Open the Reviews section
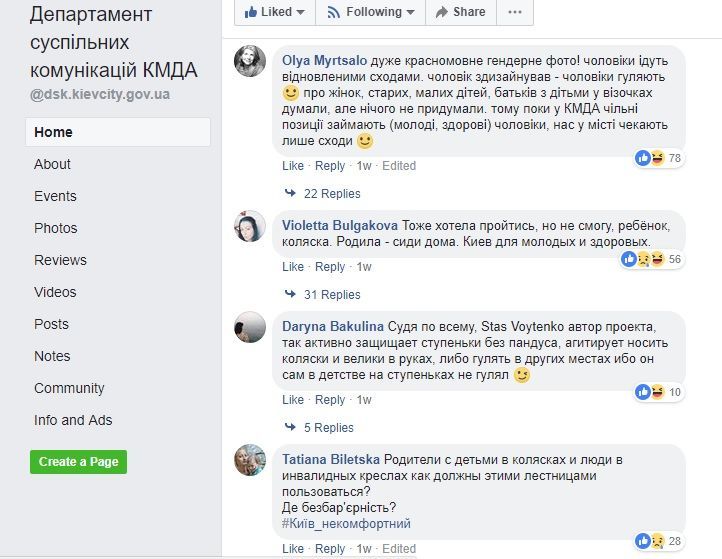This screenshot has height=559, width=722. click(60, 260)
